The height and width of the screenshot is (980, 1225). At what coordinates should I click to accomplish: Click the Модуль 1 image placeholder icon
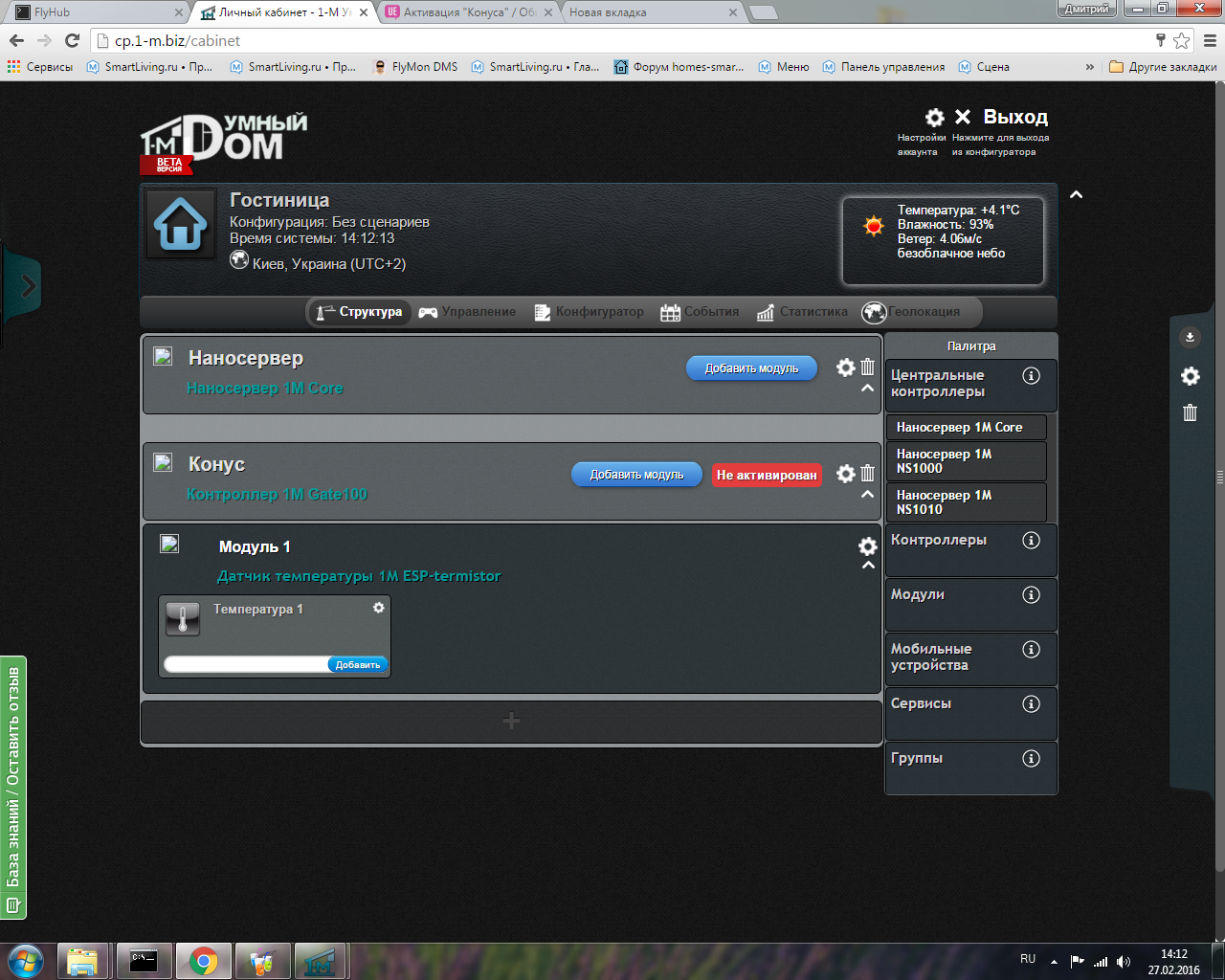tap(169, 544)
